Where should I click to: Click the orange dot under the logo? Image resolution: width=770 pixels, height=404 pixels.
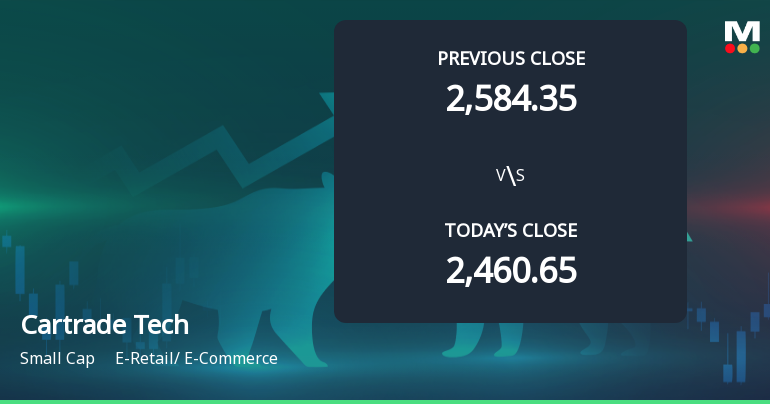point(742,48)
